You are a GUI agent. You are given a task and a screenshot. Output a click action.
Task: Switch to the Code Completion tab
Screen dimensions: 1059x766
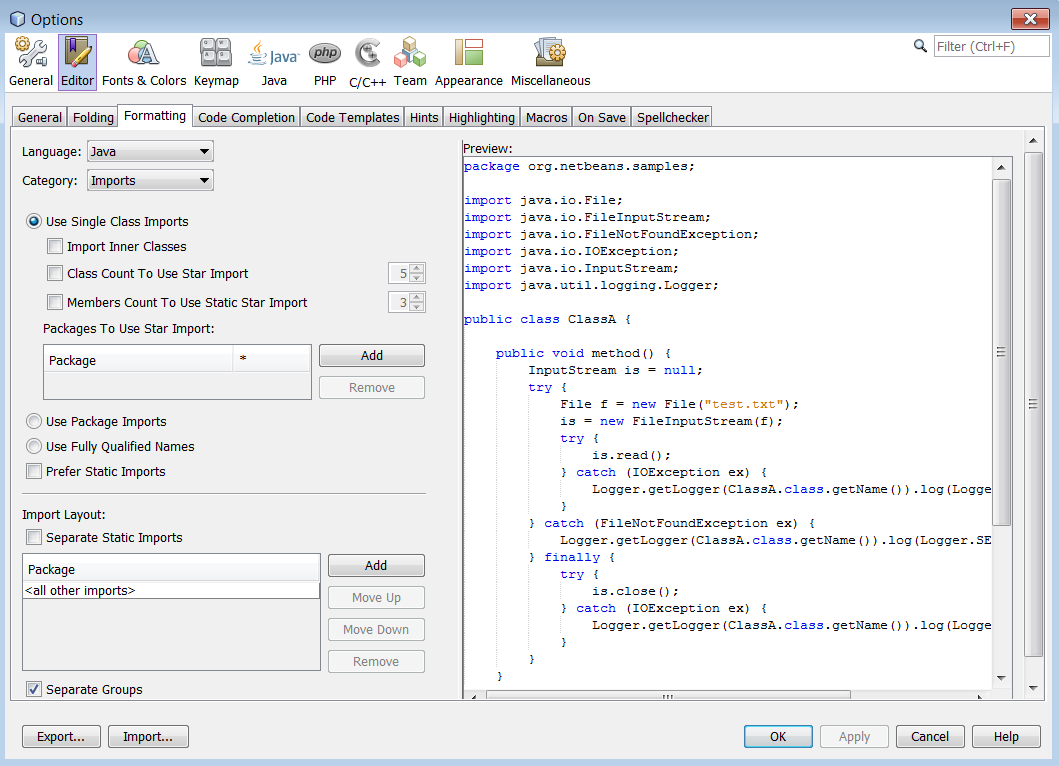point(246,117)
